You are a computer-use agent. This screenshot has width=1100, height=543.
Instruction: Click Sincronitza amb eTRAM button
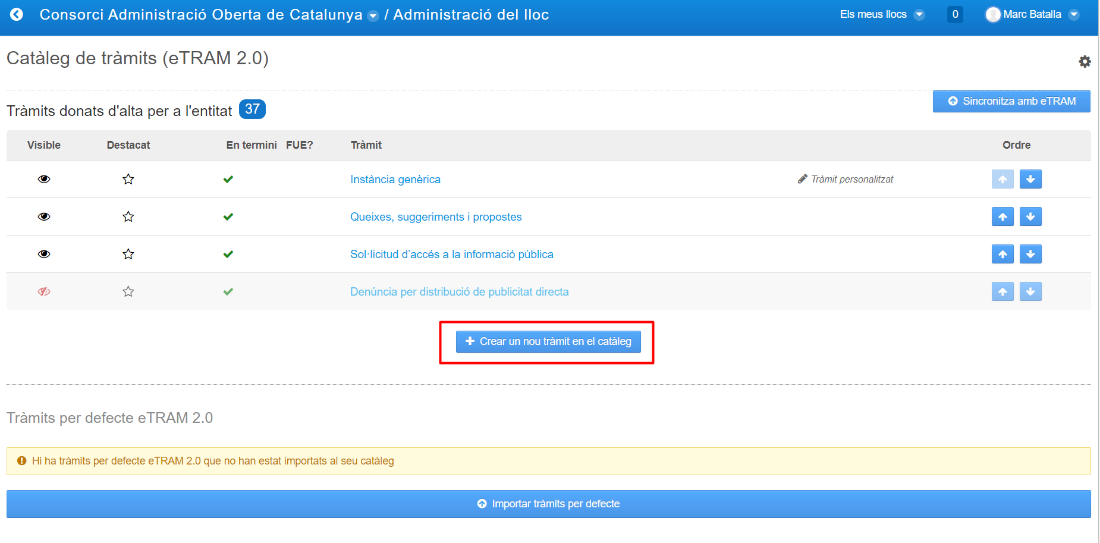coord(1012,101)
